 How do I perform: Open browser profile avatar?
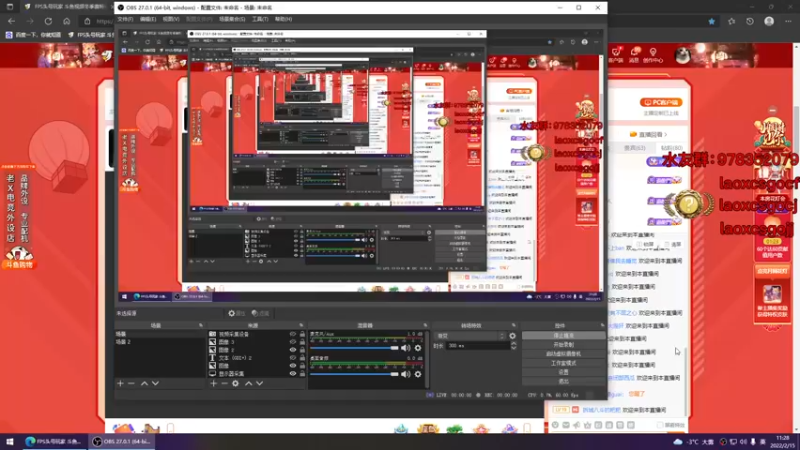click(769, 21)
